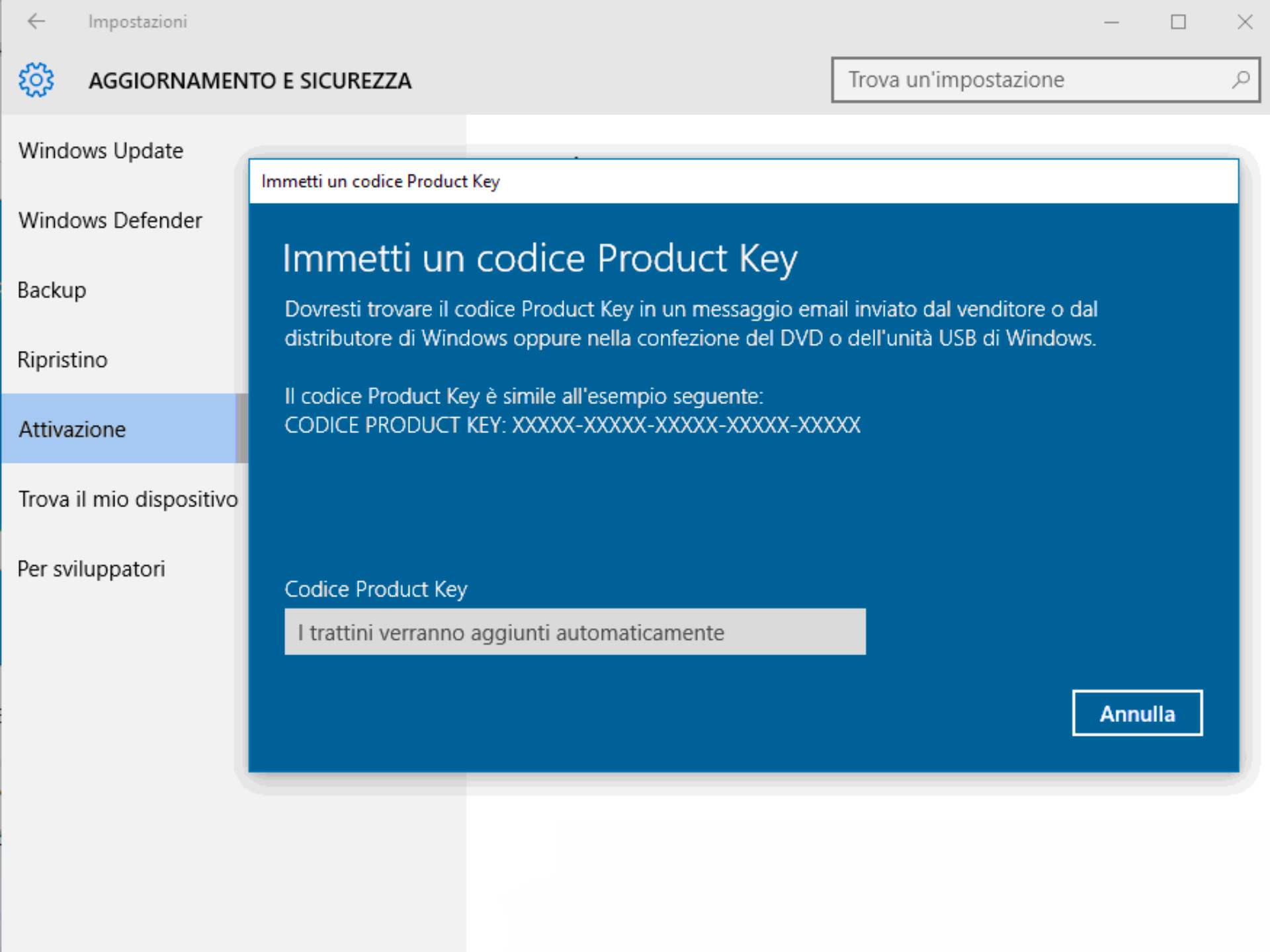Select the Attivazione sidebar item
This screenshot has width=1270, height=952.
coord(72,430)
